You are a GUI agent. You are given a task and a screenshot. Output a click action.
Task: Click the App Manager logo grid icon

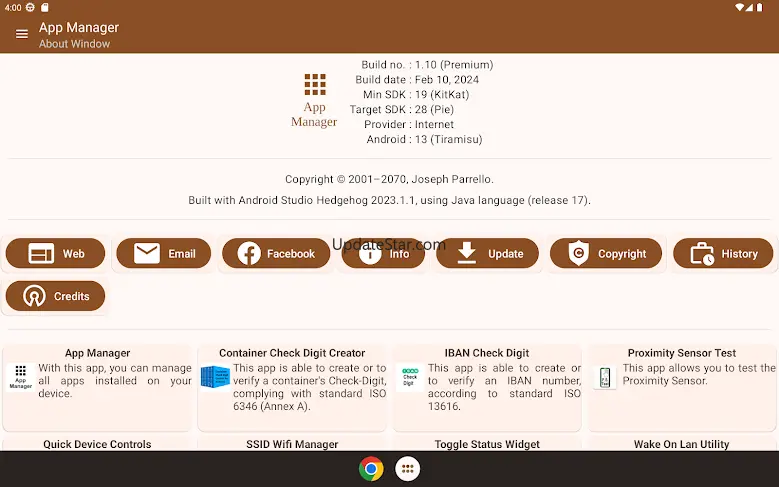315,84
